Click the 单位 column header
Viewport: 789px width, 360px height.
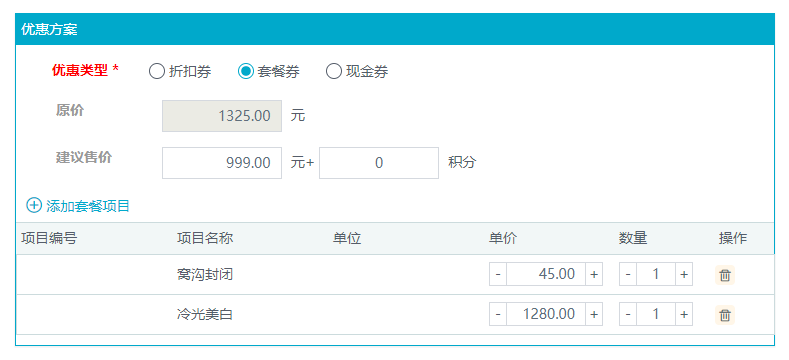click(x=347, y=238)
